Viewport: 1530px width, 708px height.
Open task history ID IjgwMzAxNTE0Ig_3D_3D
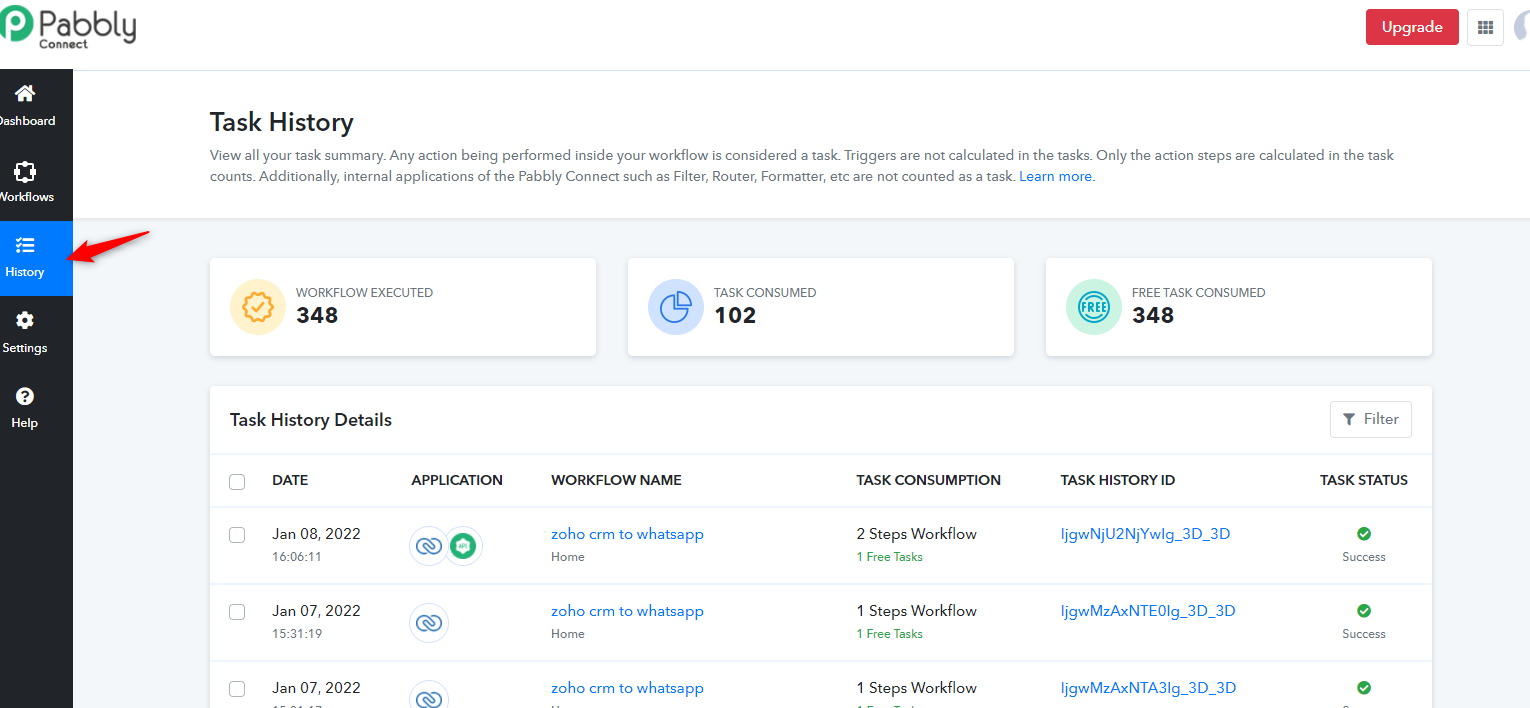tap(1148, 611)
